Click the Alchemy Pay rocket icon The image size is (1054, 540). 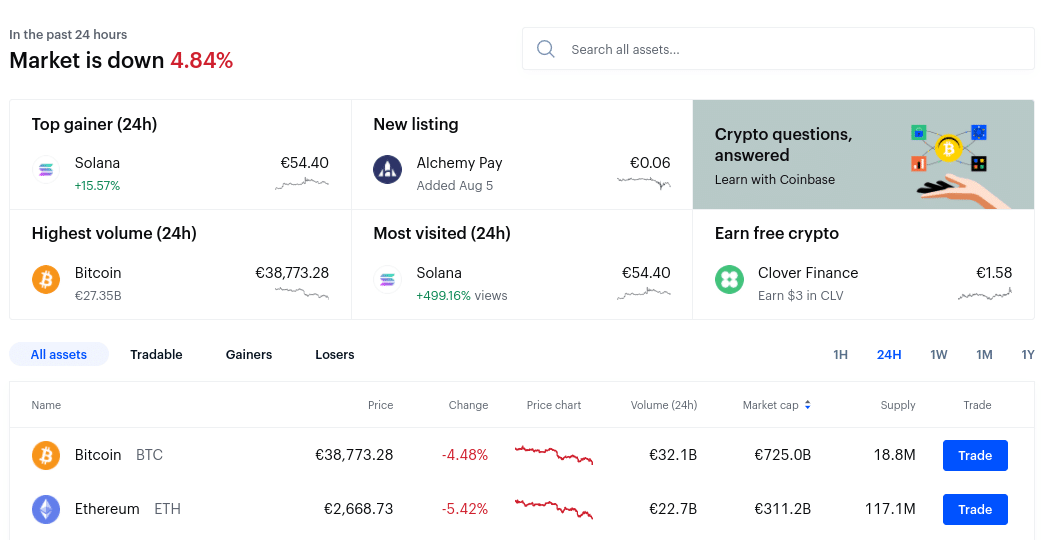(x=387, y=170)
